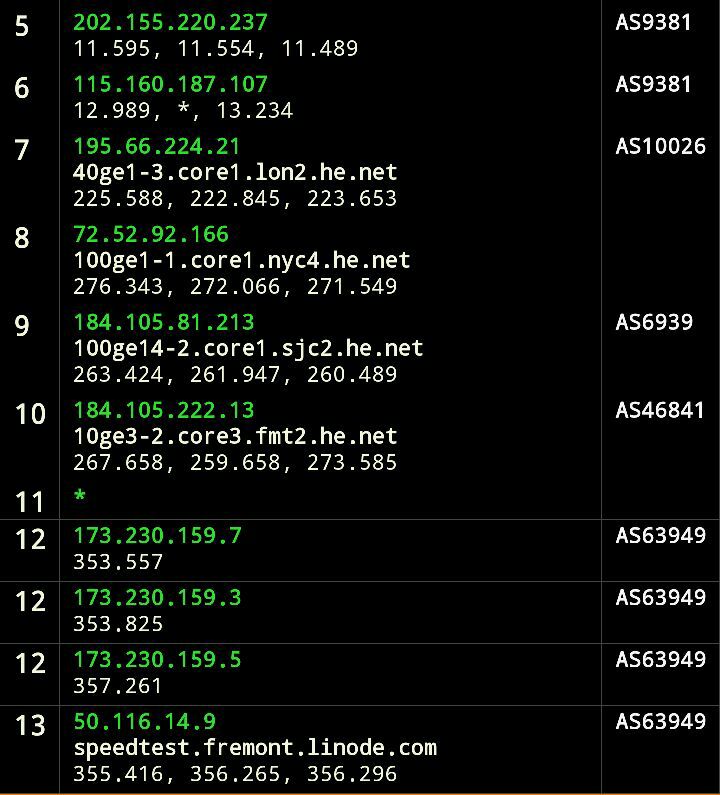Click latency value 353.557

click(118, 562)
